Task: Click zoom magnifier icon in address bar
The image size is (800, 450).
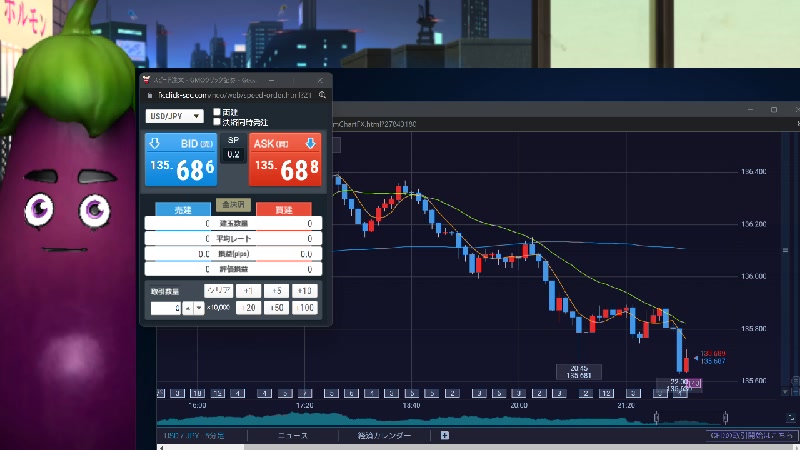Action: point(322,95)
